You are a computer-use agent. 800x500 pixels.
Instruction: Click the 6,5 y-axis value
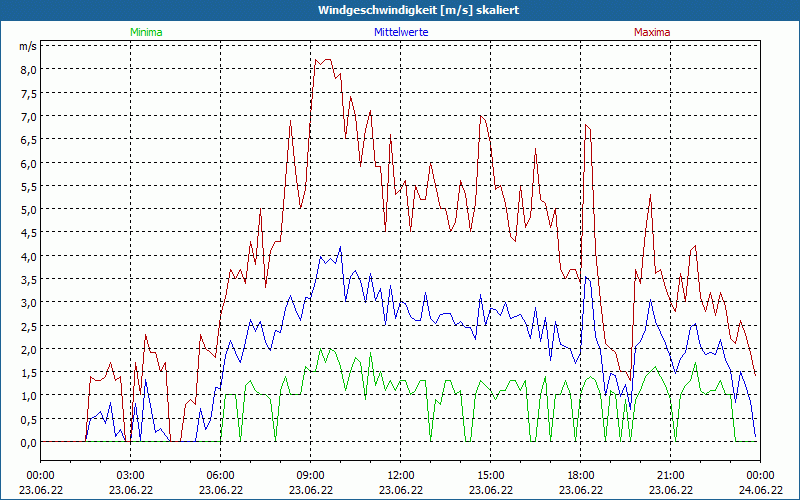28,140
